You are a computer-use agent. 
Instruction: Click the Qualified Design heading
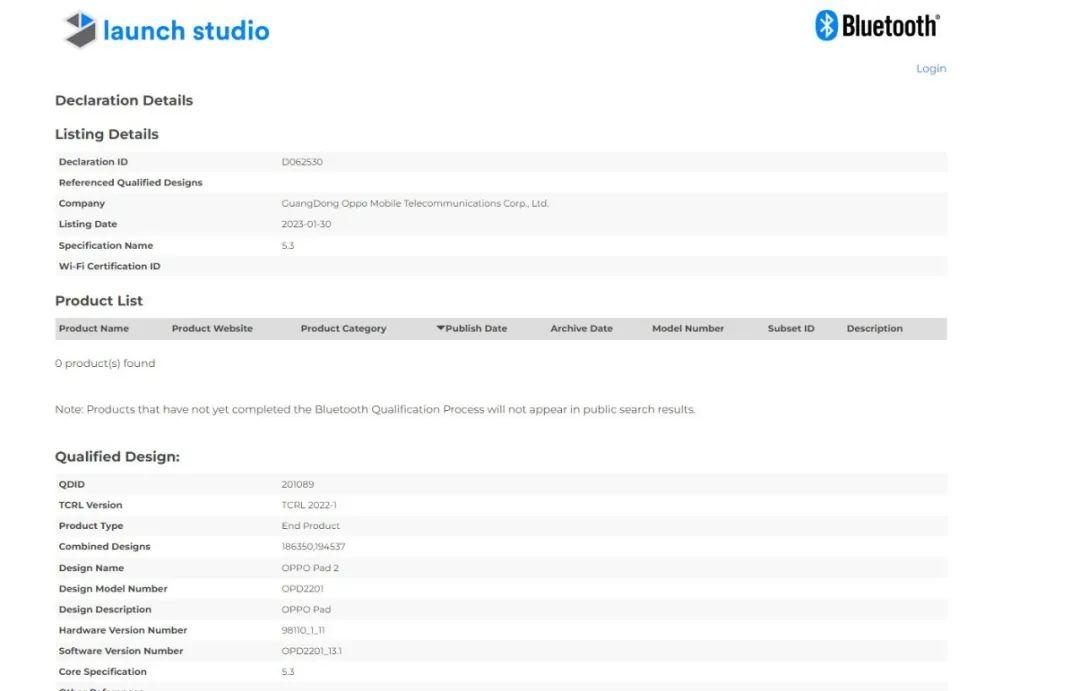(x=117, y=457)
